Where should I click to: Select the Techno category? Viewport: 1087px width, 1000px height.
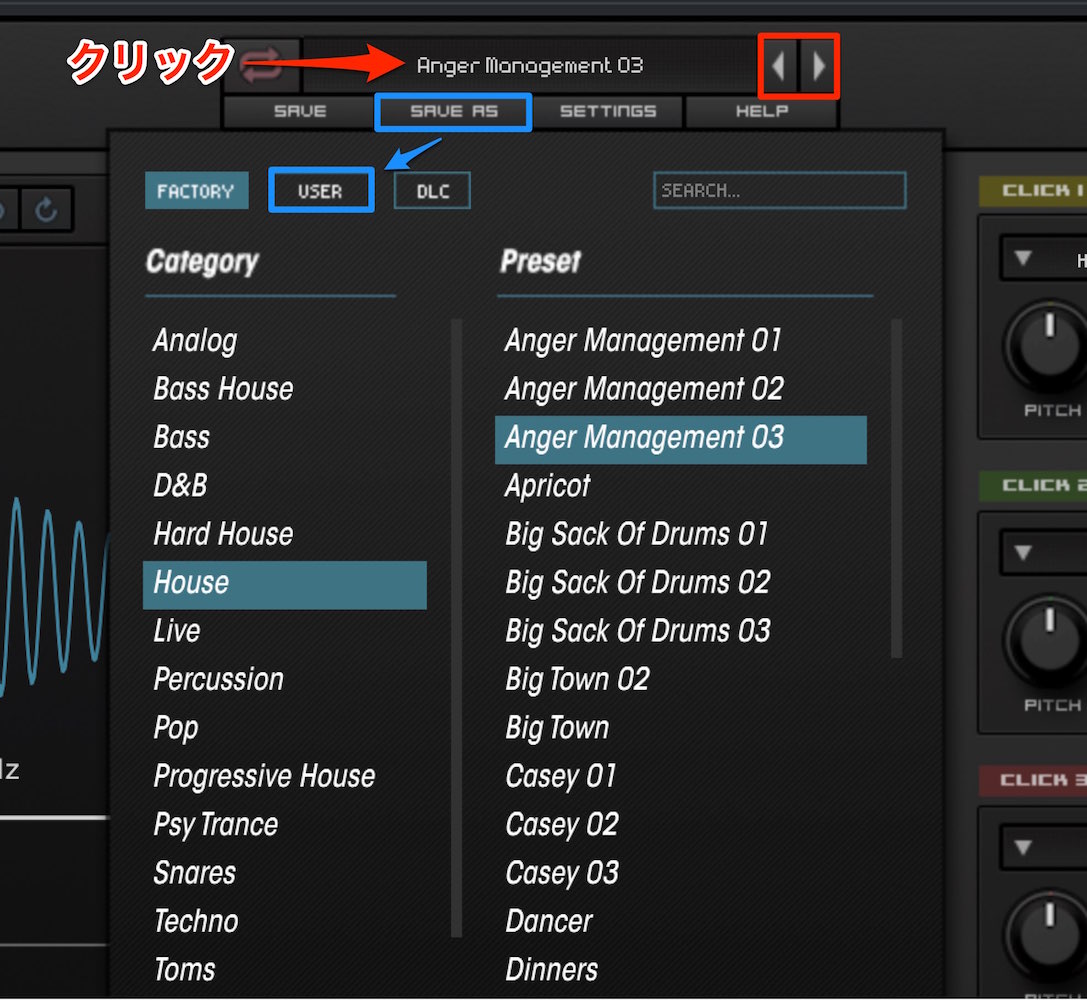click(x=284, y=922)
